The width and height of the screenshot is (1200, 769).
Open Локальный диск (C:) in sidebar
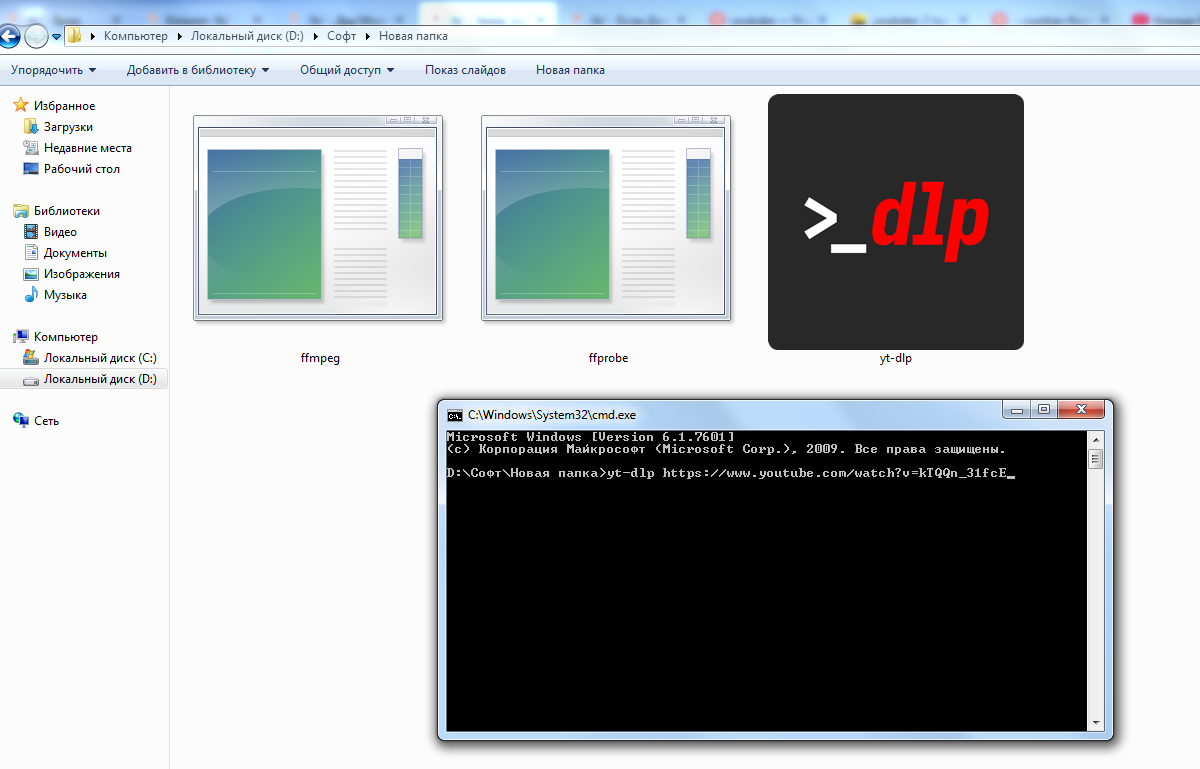point(100,358)
